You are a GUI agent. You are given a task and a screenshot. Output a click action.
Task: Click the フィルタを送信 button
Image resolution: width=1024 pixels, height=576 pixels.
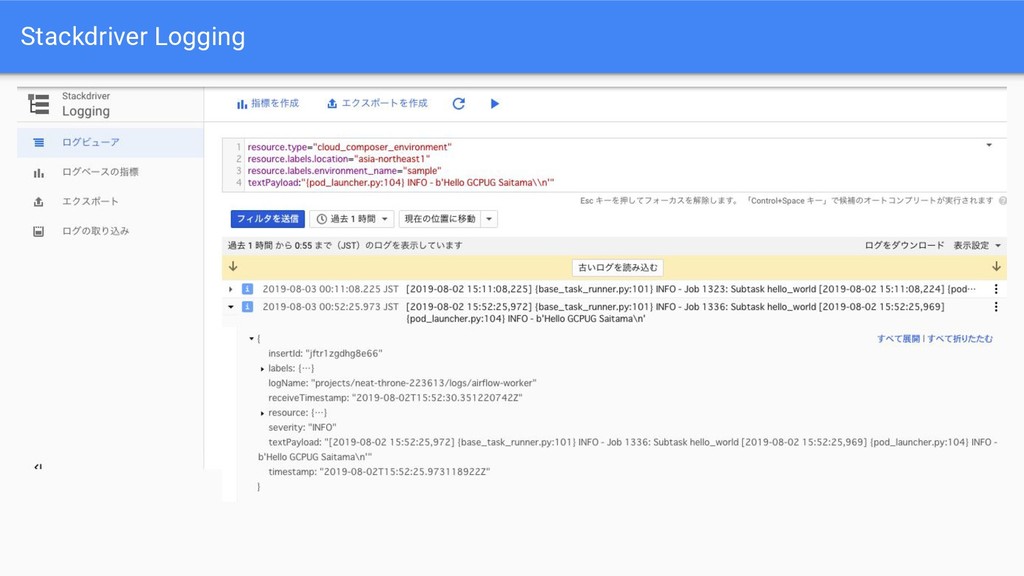[x=267, y=219]
